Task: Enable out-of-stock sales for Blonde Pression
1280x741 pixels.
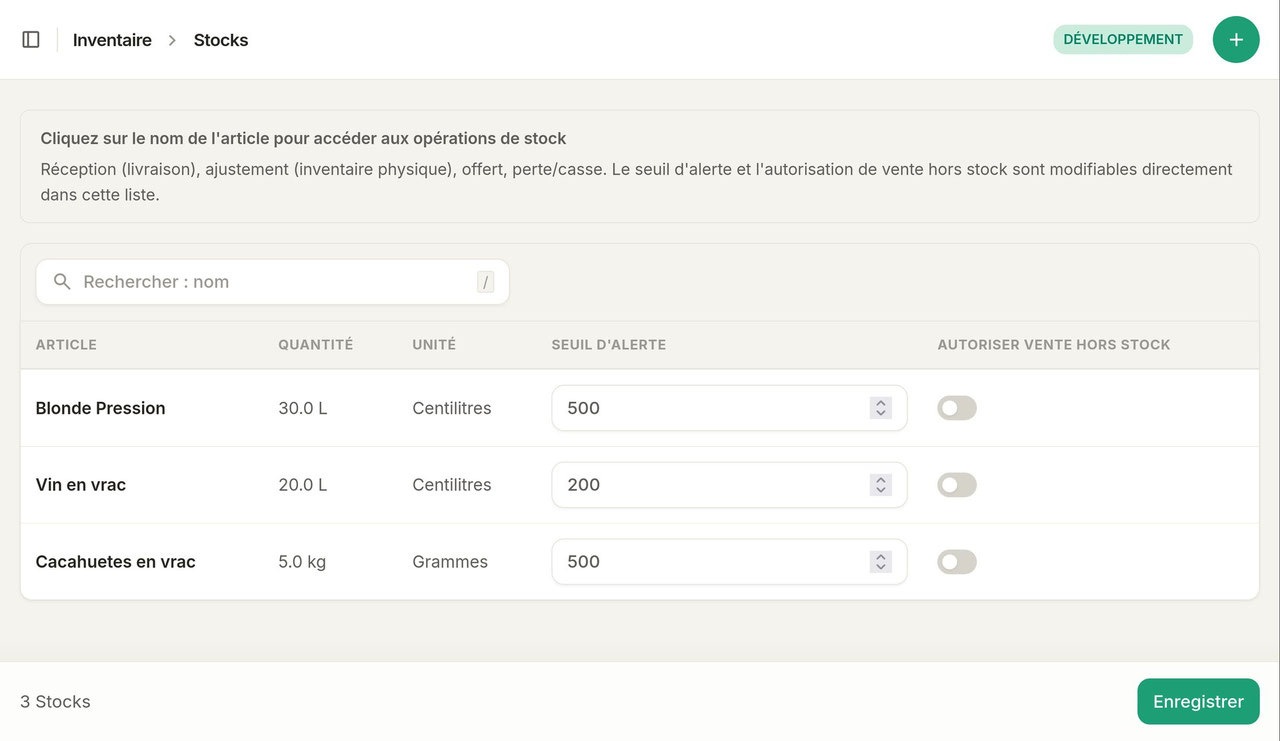Action: point(957,408)
